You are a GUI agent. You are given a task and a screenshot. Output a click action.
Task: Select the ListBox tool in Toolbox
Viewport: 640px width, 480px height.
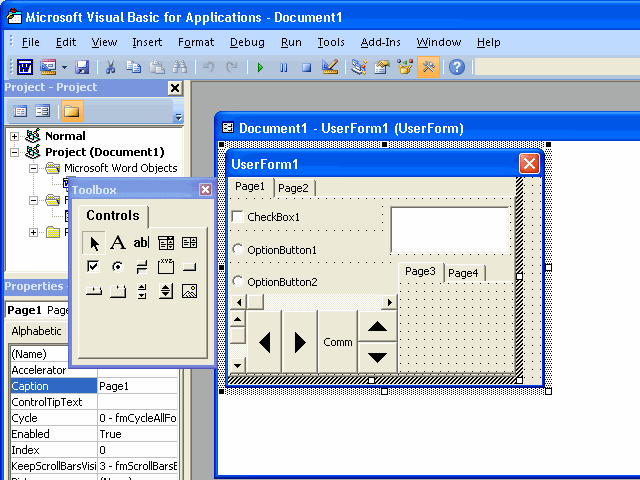189,243
